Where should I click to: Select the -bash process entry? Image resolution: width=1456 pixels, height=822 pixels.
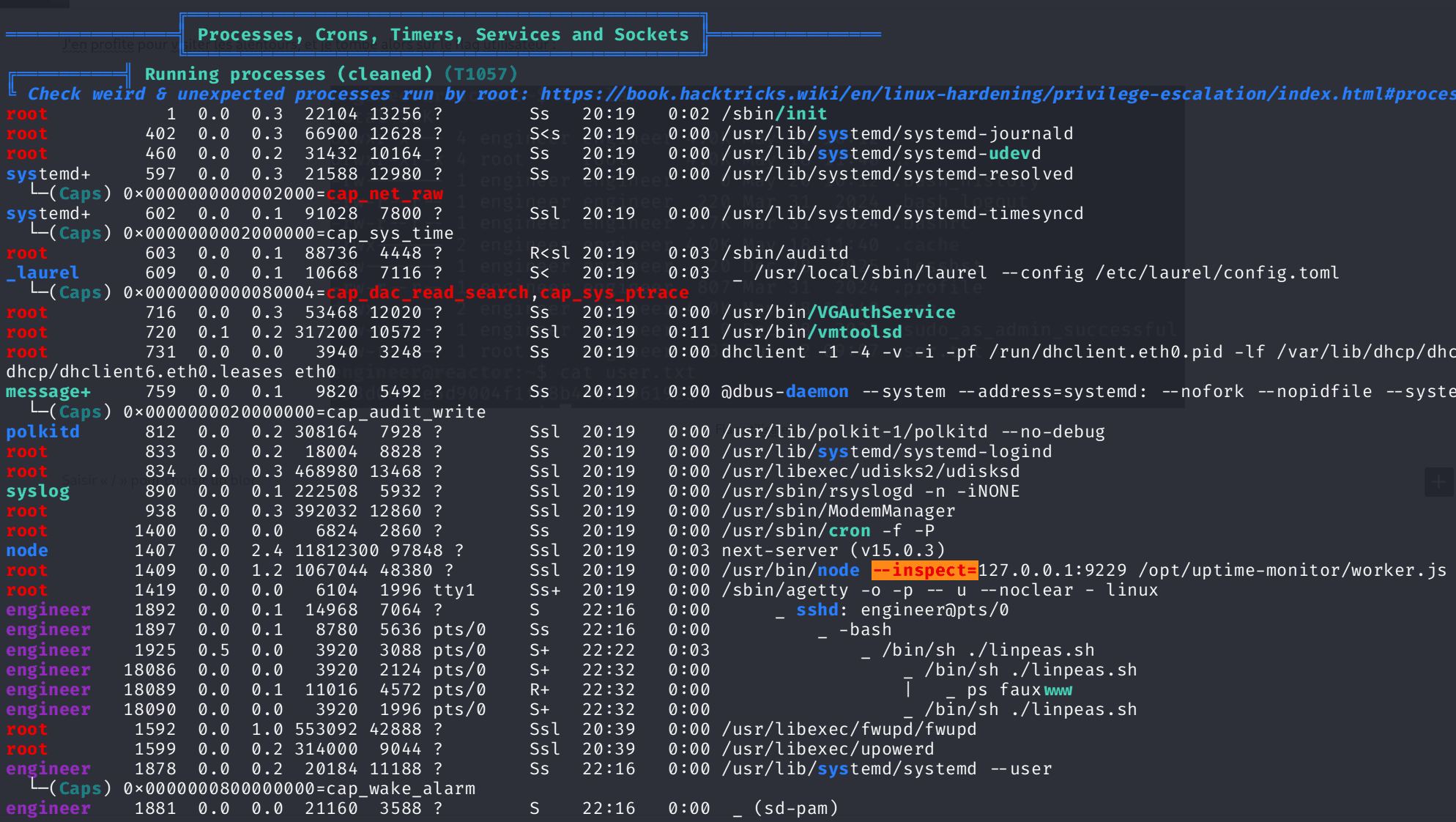(x=865, y=629)
